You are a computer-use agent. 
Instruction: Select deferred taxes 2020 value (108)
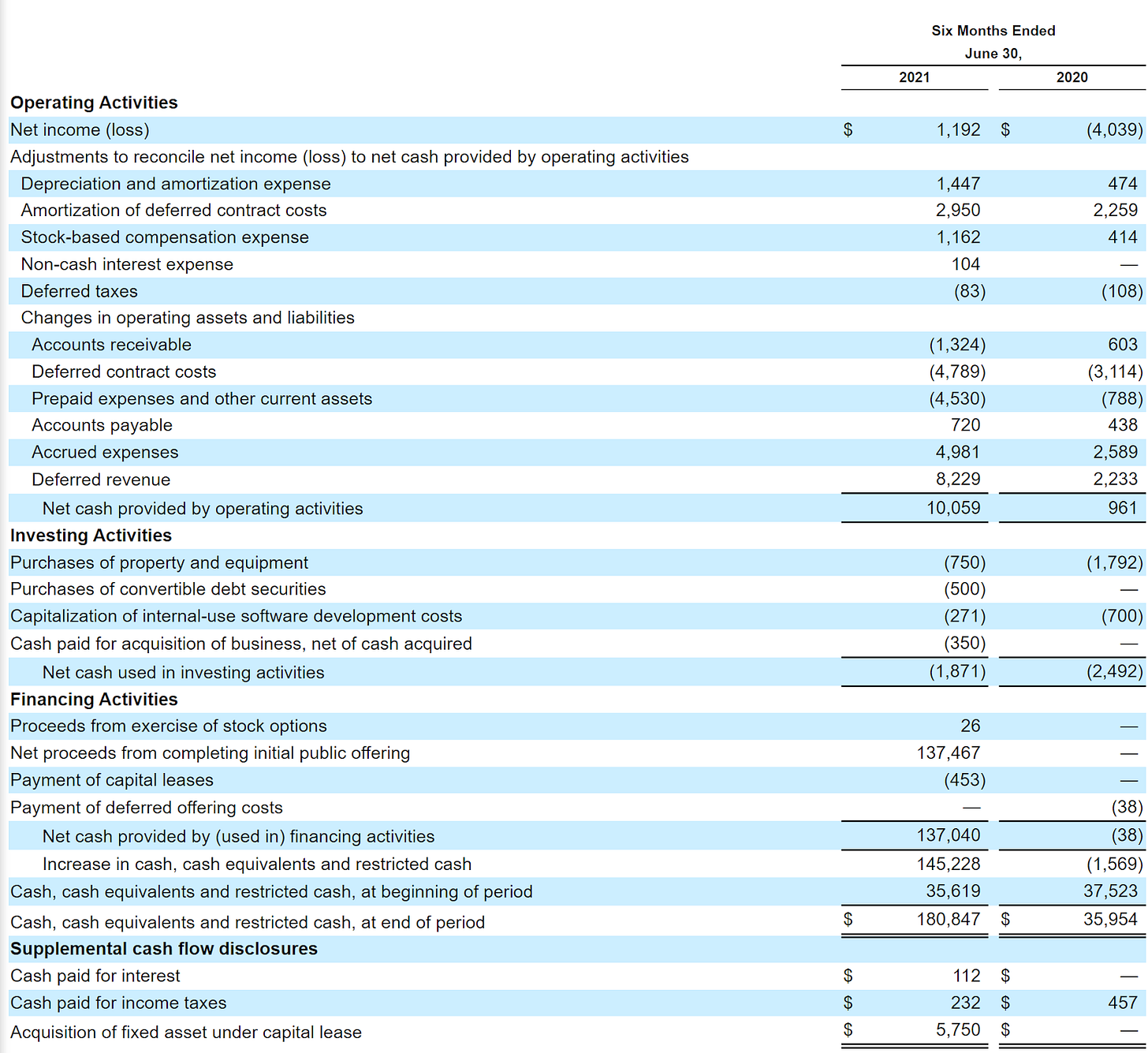click(1122, 291)
